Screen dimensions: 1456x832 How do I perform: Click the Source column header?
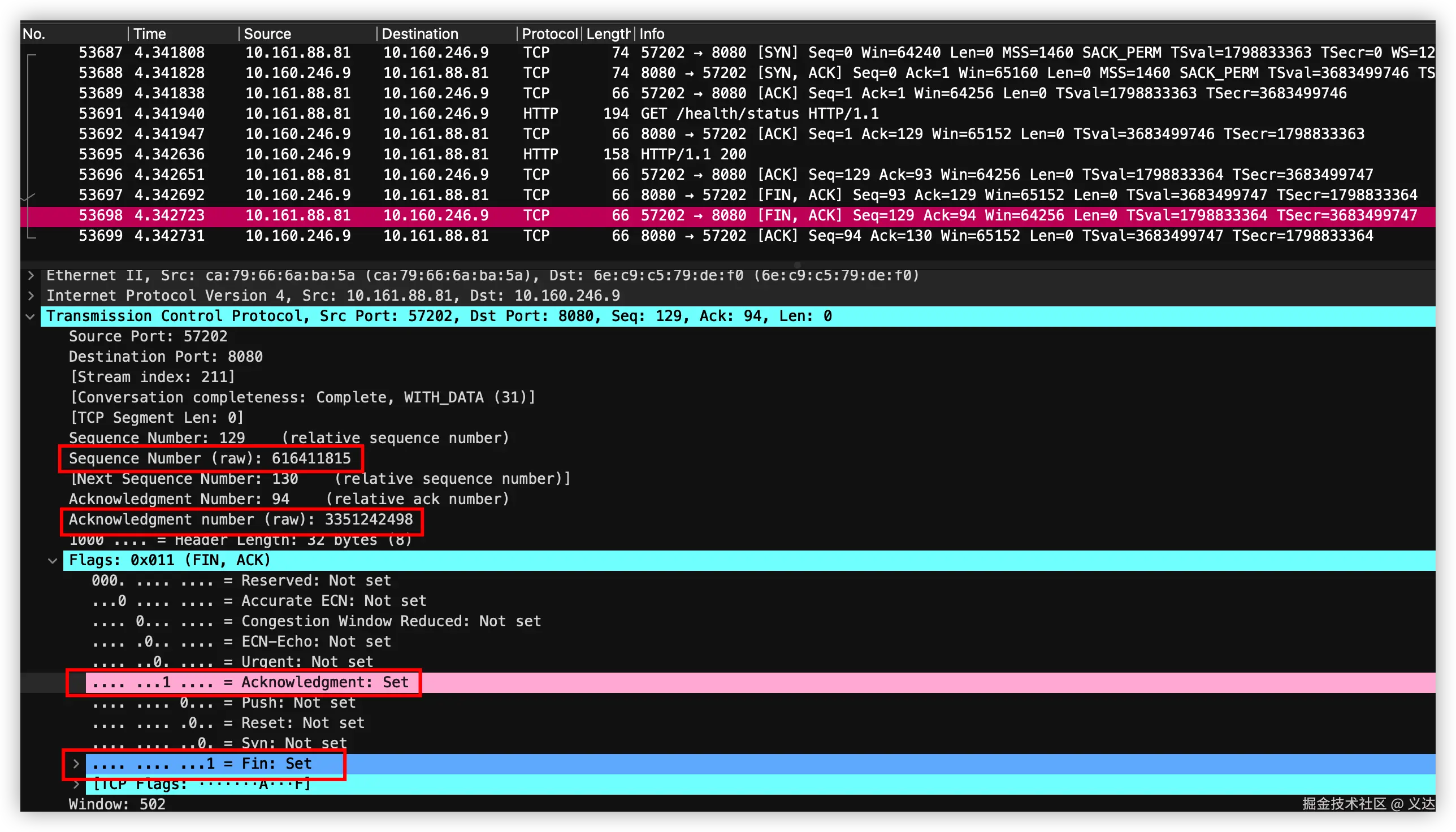point(267,34)
